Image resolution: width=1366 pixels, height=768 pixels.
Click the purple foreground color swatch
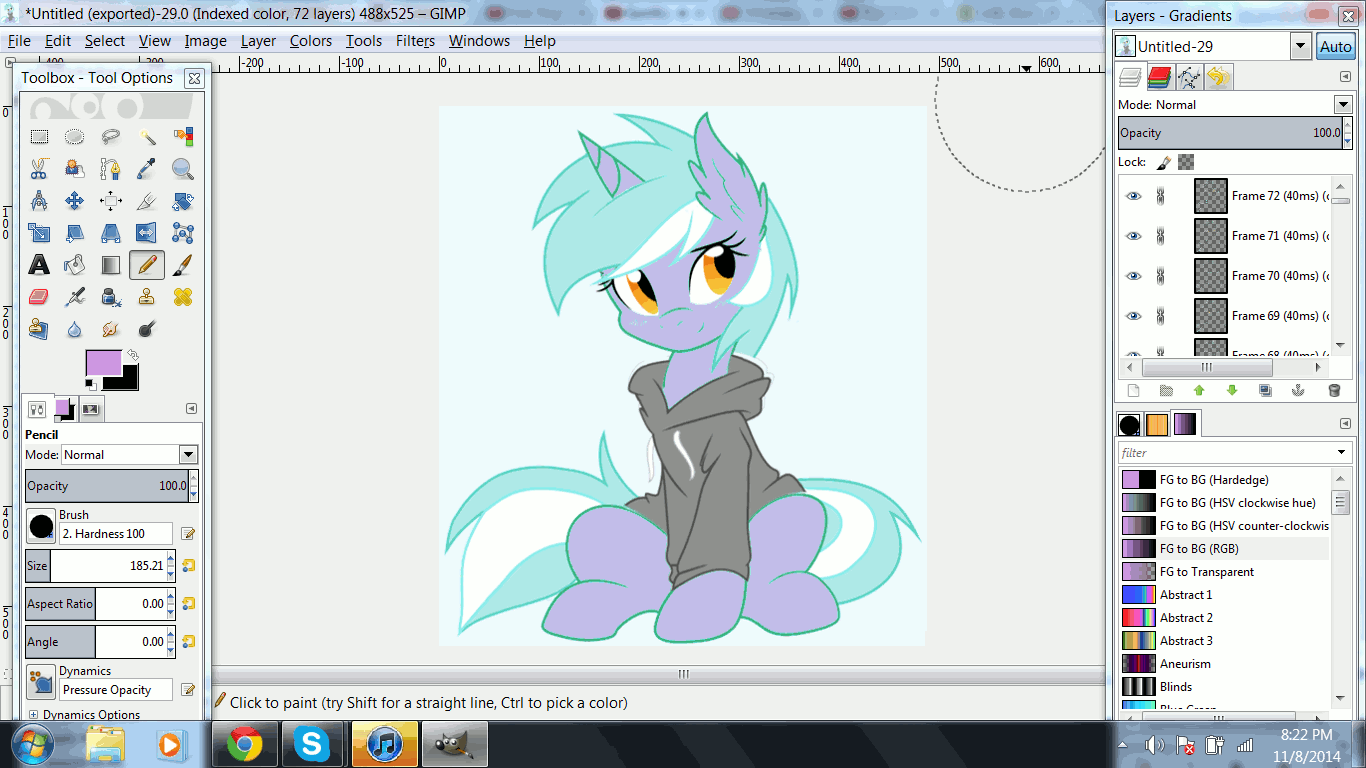tap(103, 362)
